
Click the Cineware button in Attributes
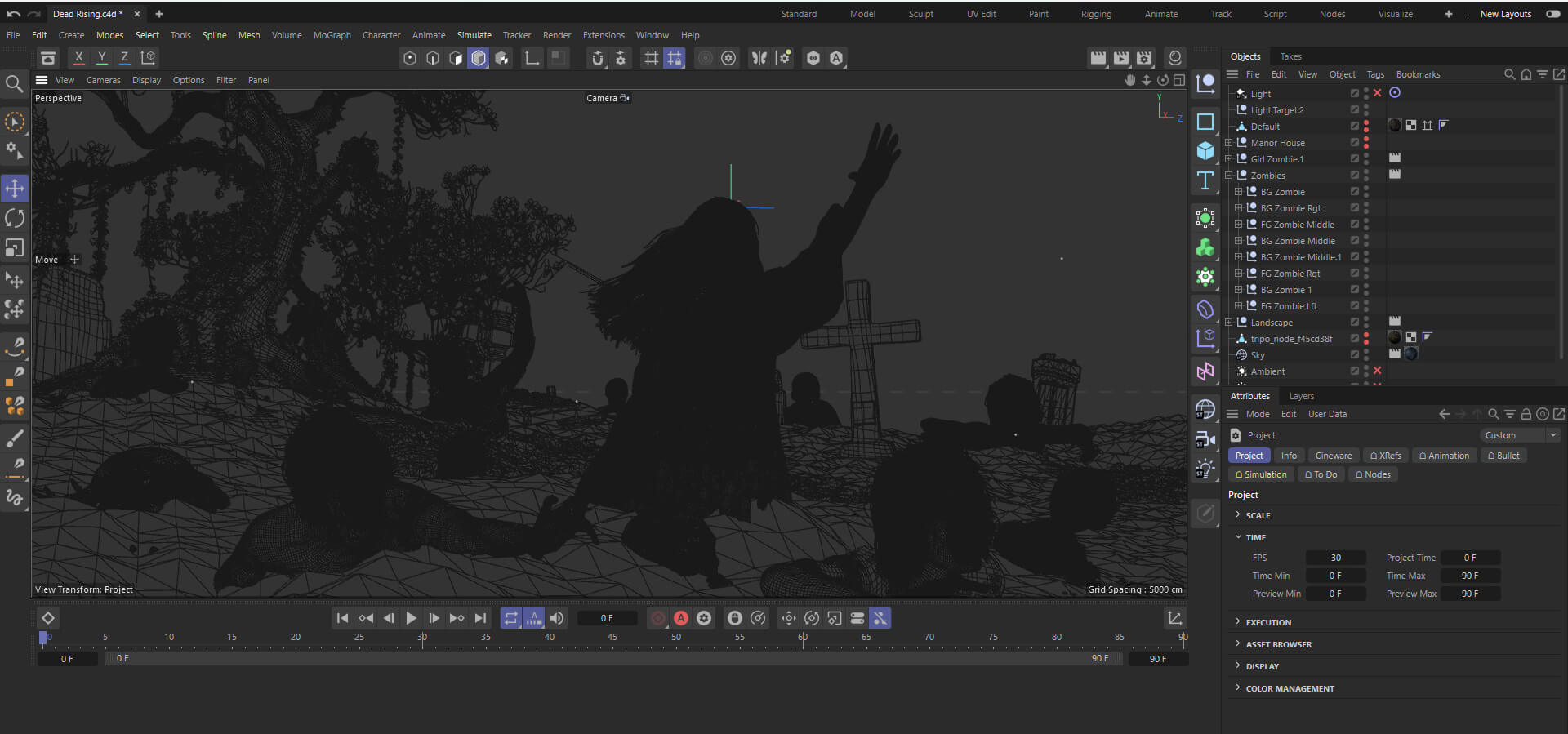tap(1334, 456)
